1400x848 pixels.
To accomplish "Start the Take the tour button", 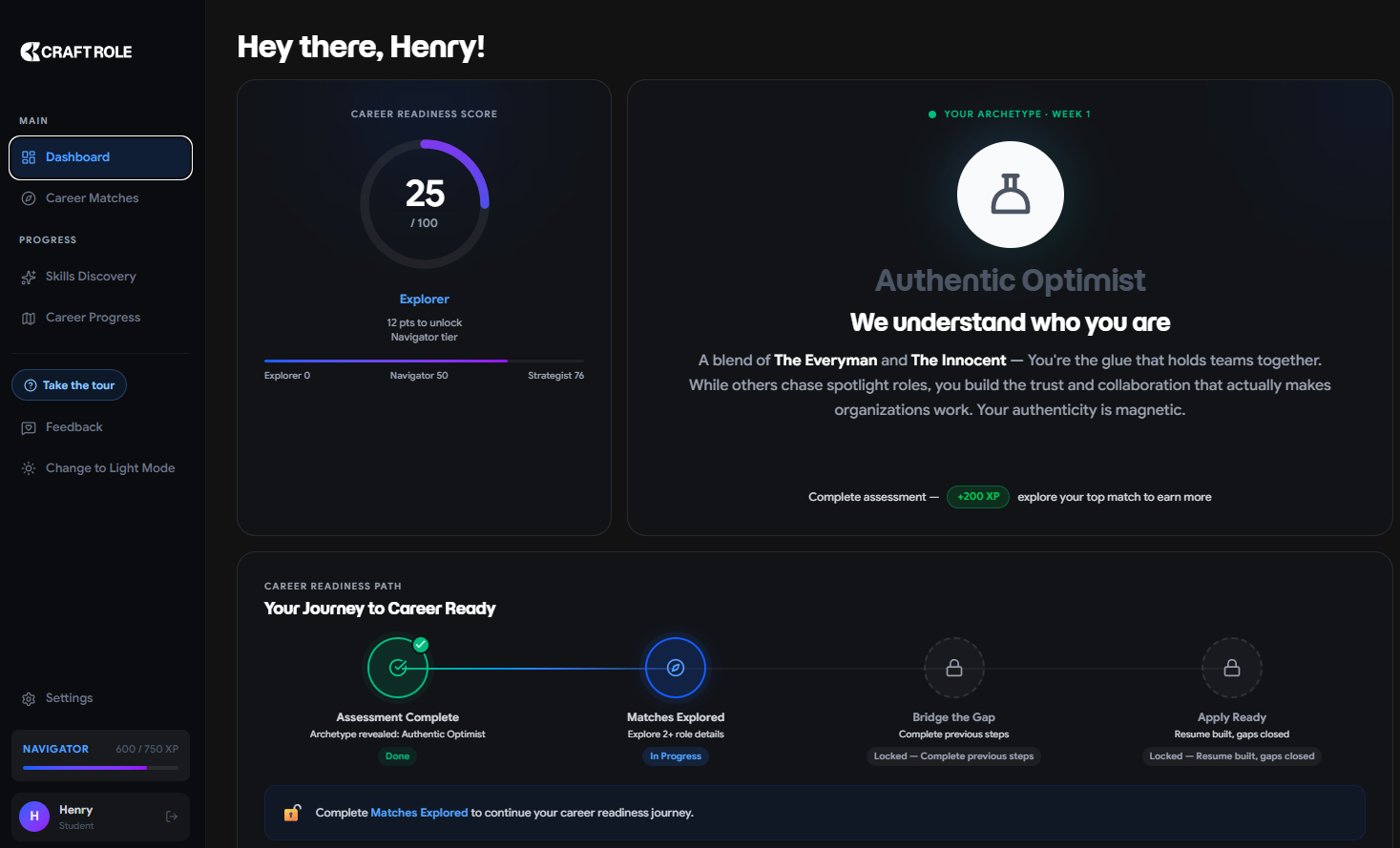I will [69, 385].
